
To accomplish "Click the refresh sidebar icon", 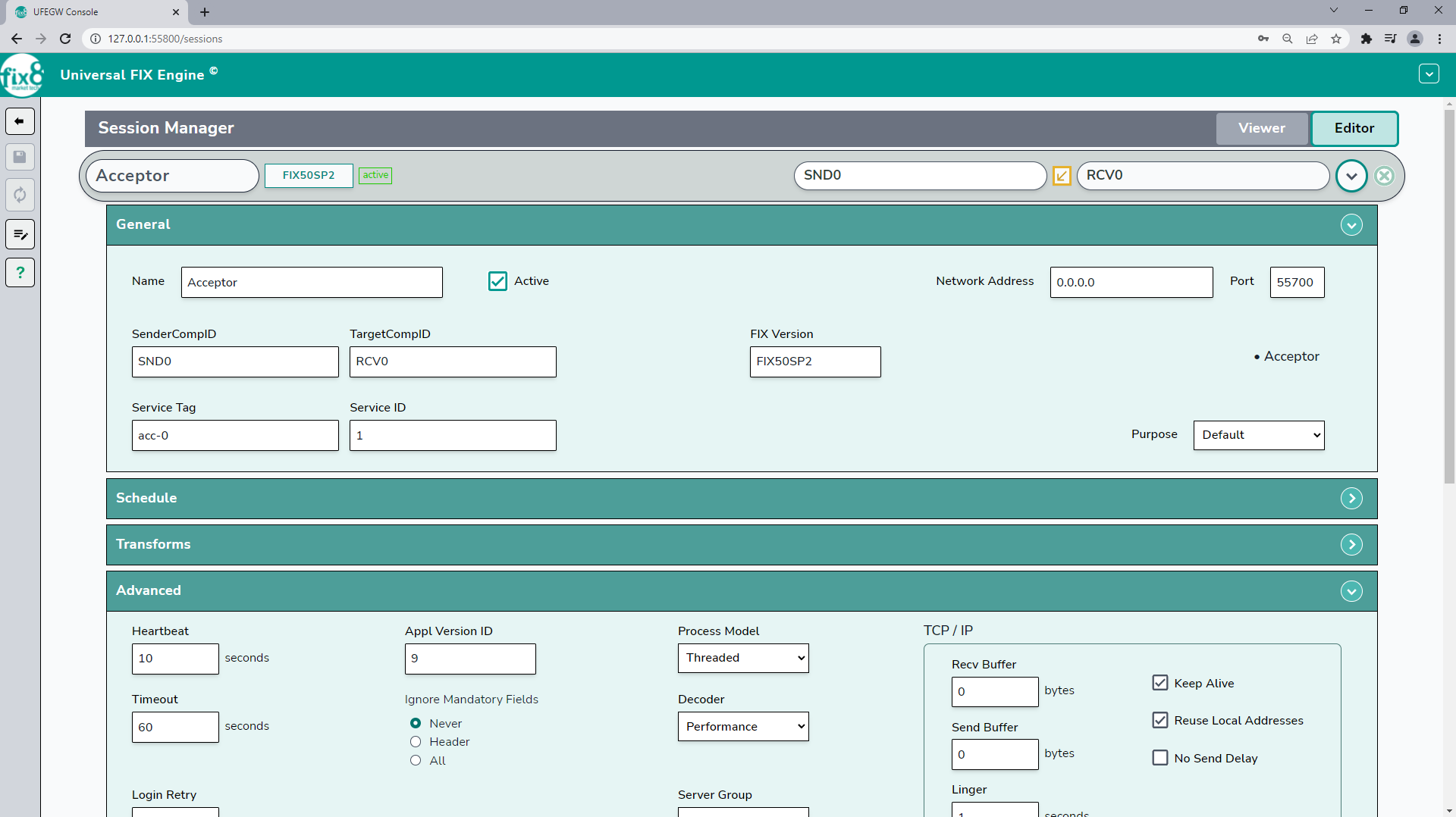I will click(x=20, y=195).
